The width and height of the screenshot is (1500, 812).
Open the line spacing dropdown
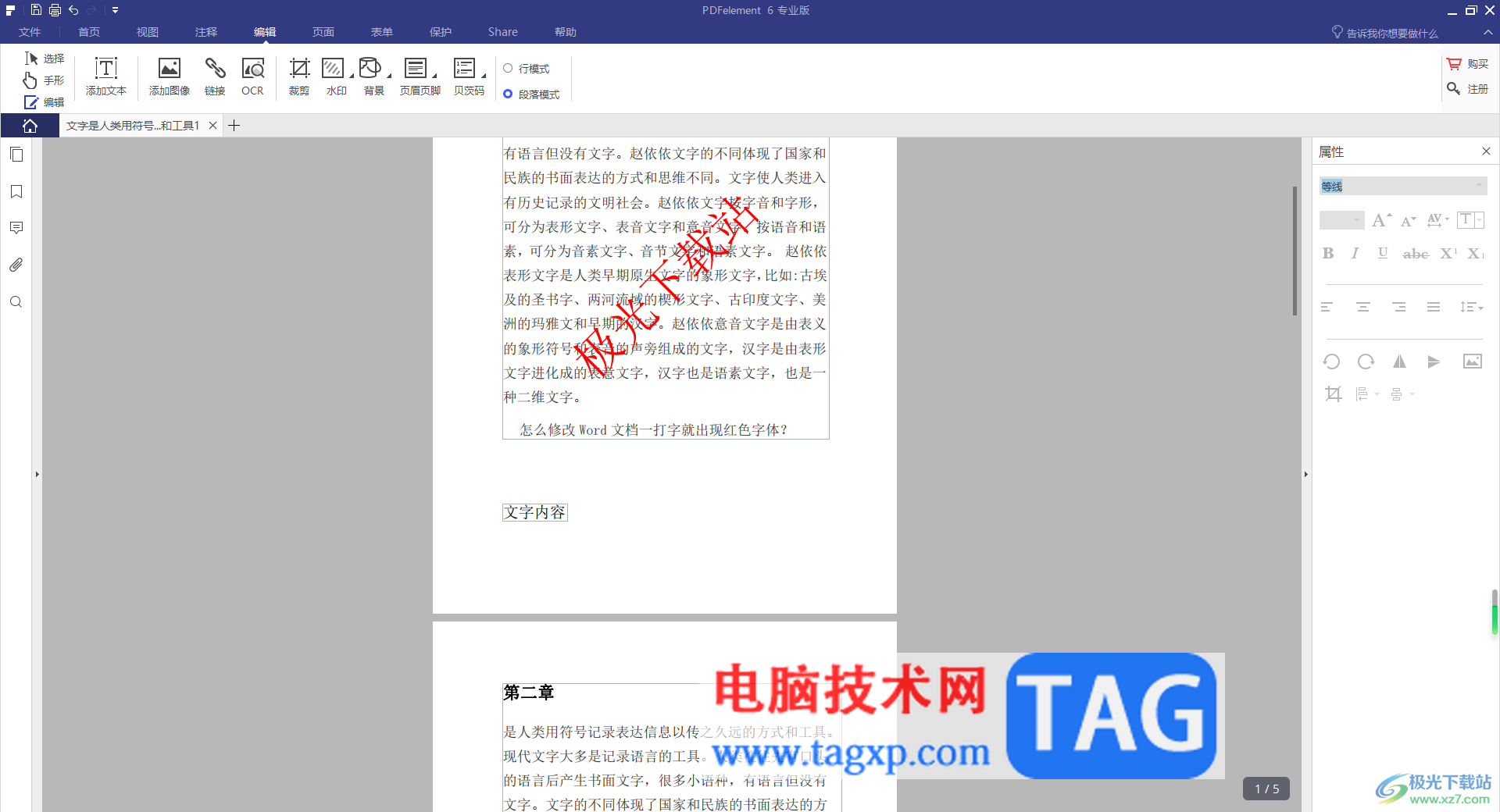[1471, 307]
